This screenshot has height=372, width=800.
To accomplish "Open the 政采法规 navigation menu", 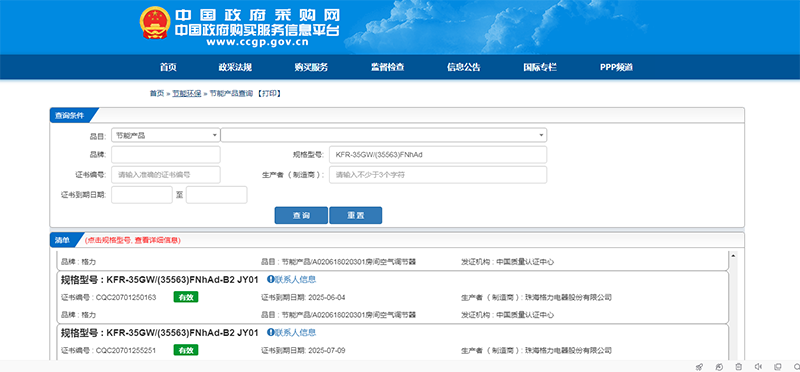I will 235,67.
